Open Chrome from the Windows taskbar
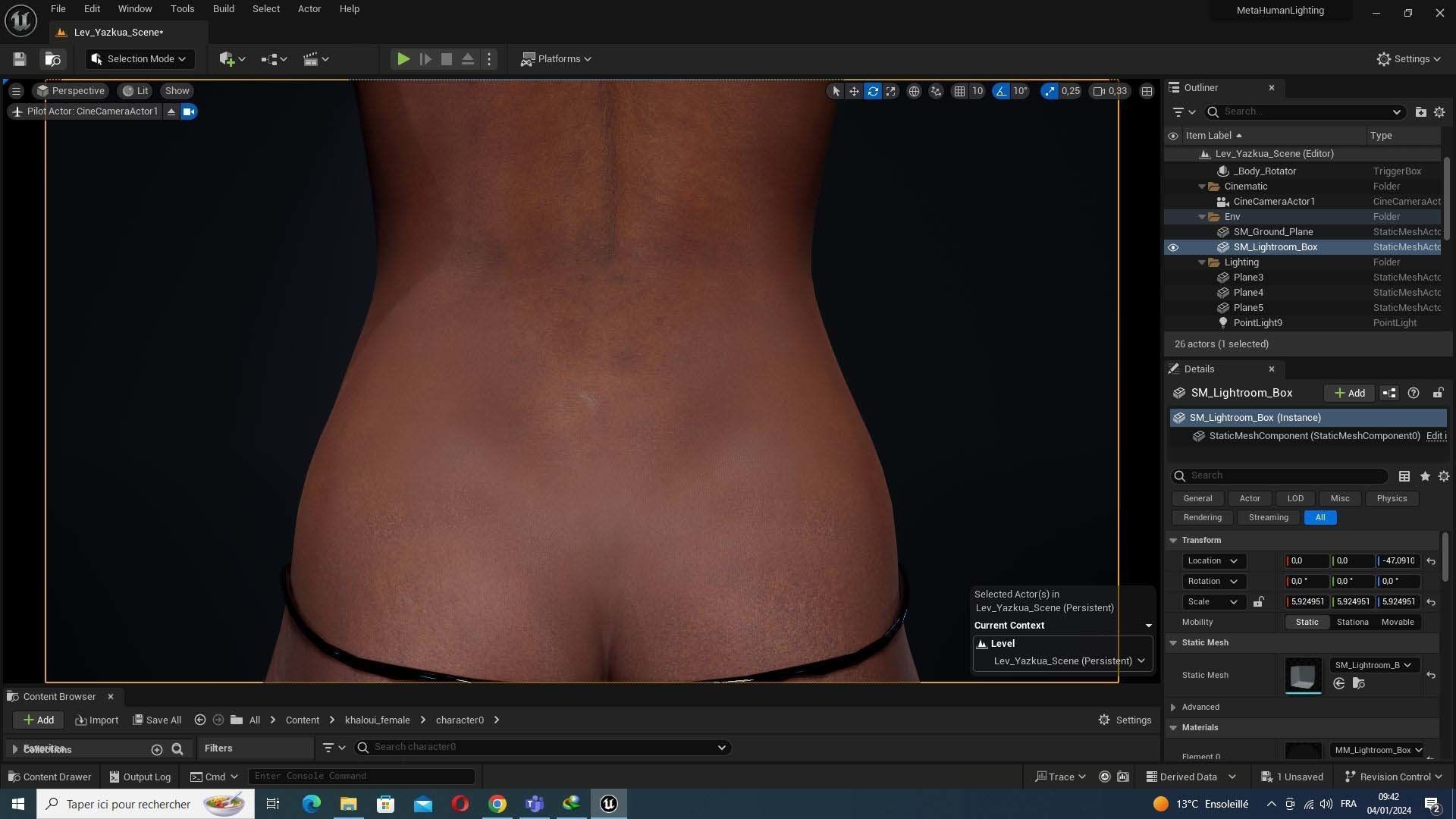1456x819 pixels. (x=497, y=804)
